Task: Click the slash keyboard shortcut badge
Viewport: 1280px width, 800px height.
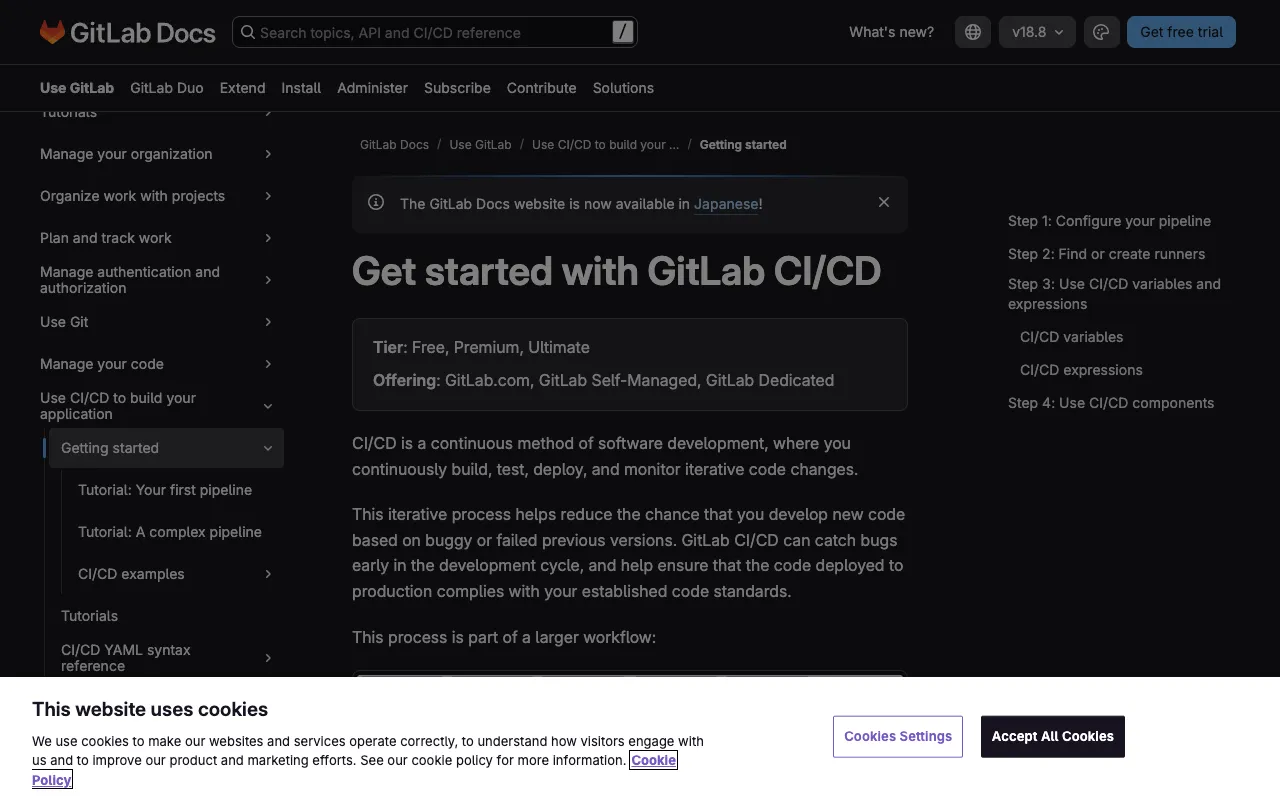Action: pos(622,31)
